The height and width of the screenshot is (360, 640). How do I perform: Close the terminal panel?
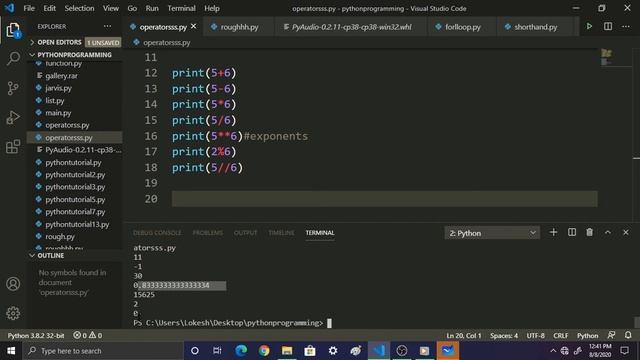point(626,233)
